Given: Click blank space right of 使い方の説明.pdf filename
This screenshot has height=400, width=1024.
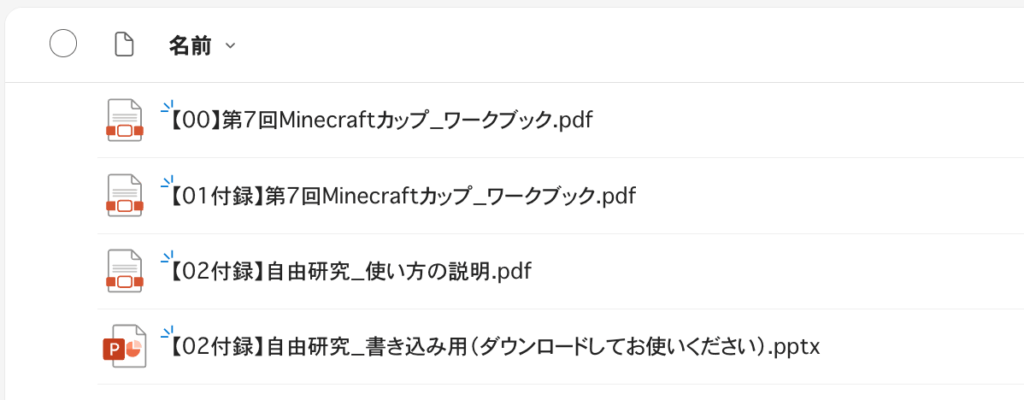Looking at the screenshot, I should (x=780, y=272).
